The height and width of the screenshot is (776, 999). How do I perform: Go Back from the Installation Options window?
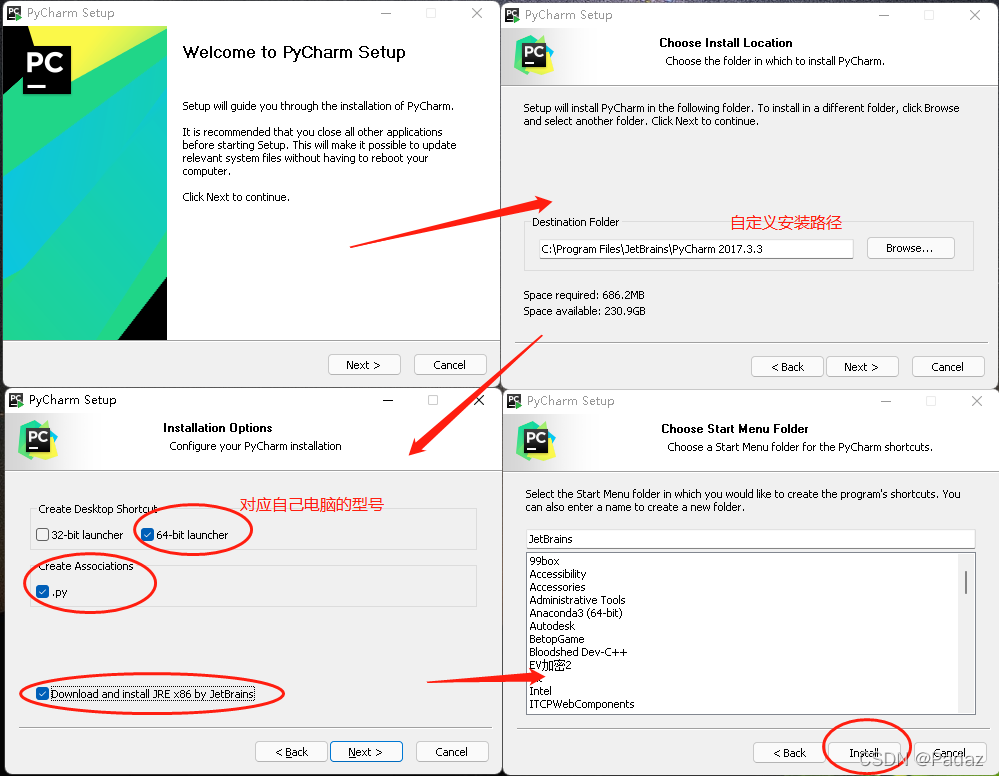tap(291, 752)
